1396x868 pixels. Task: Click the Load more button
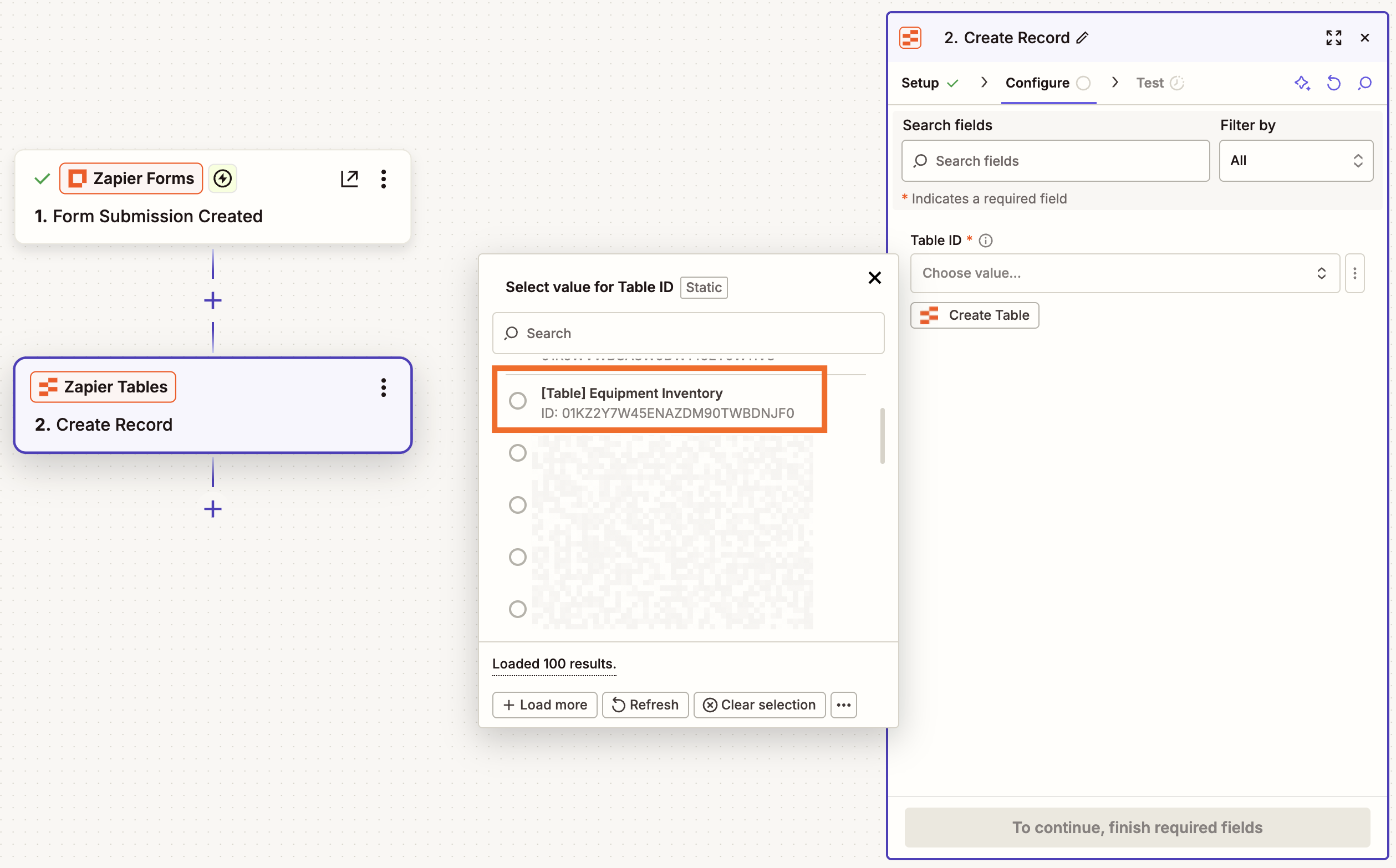[x=544, y=705]
